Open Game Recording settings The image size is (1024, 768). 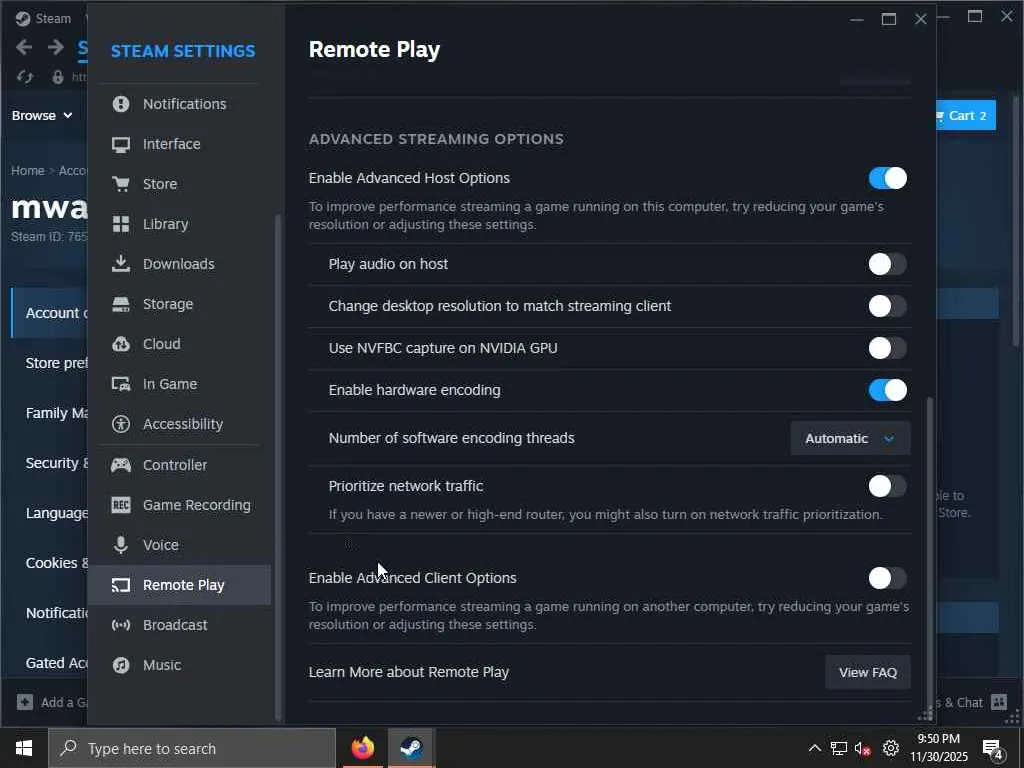click(179, 505)
